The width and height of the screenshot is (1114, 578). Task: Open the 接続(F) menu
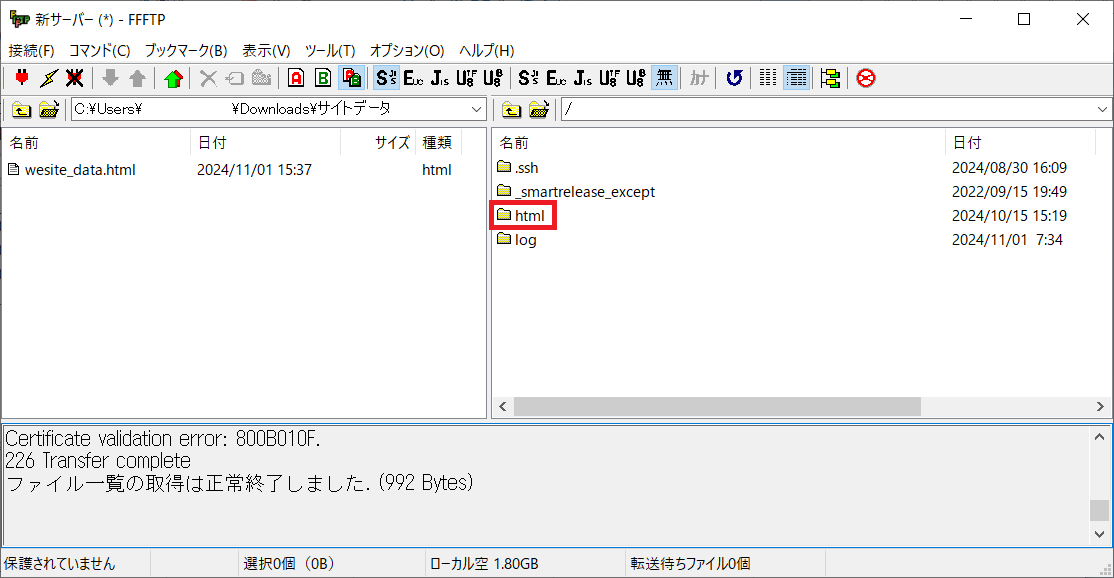[x=32, y=50]
